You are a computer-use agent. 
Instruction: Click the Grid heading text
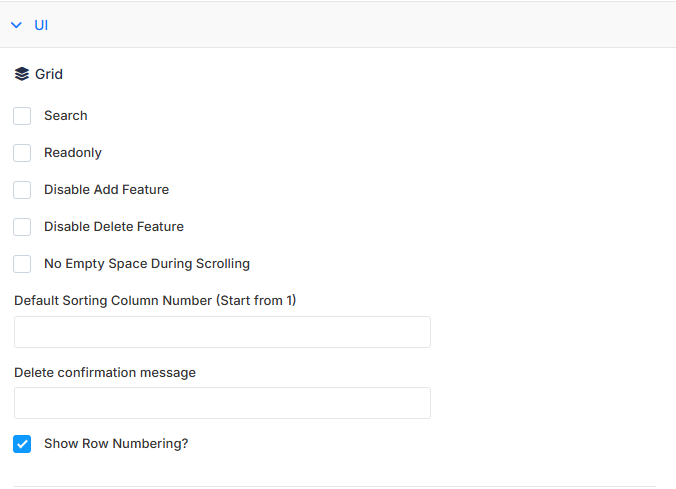click(x=49, y=74)
